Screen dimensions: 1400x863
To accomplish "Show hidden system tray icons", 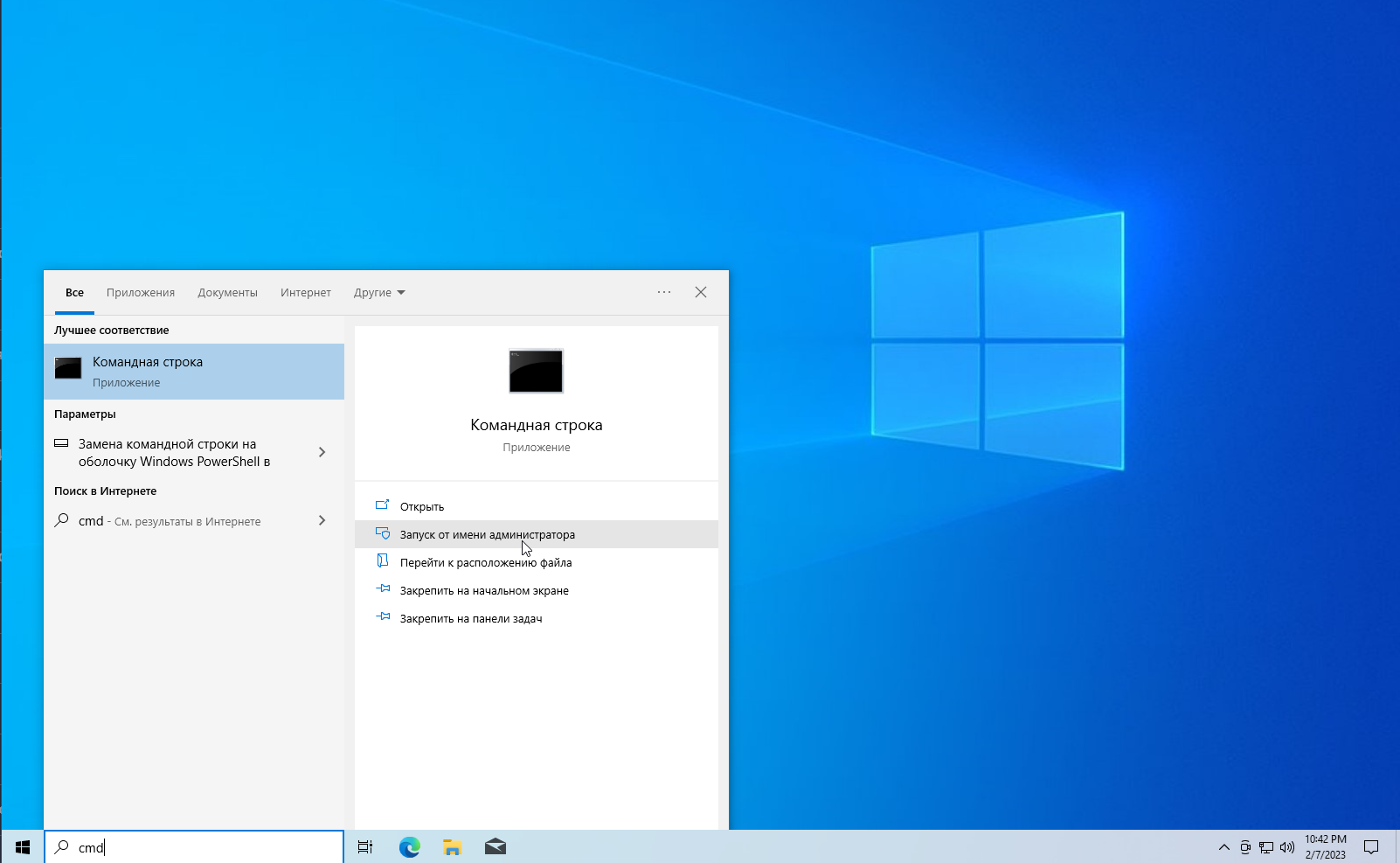I will pos(1223,846).
